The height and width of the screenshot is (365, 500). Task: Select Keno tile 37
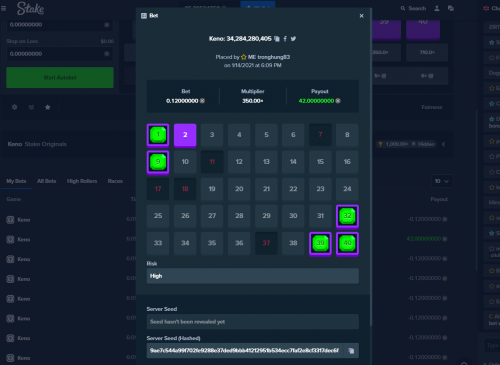(x=266, y=243)
